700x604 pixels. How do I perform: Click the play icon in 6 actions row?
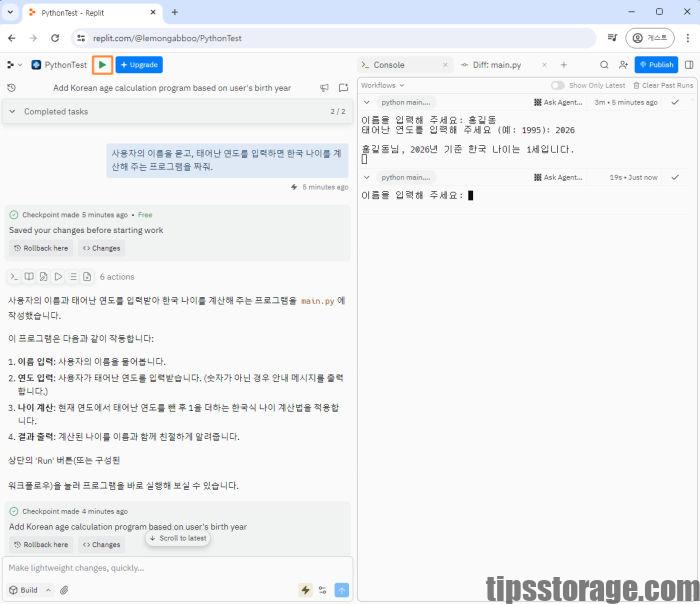click(58, 277)
